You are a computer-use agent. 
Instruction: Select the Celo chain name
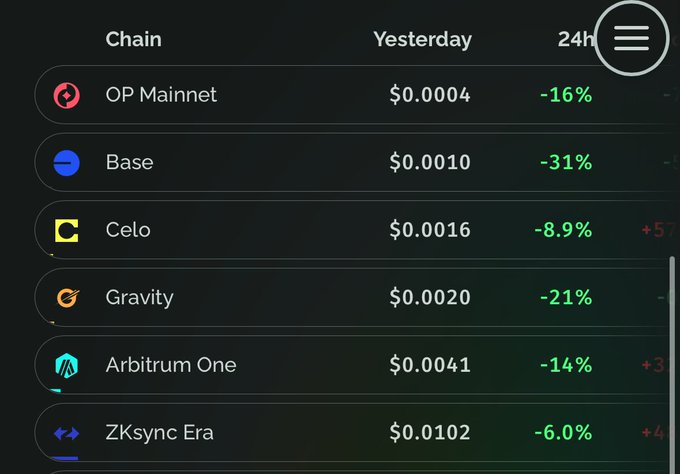pyautogui.click(x=128, y=230)
